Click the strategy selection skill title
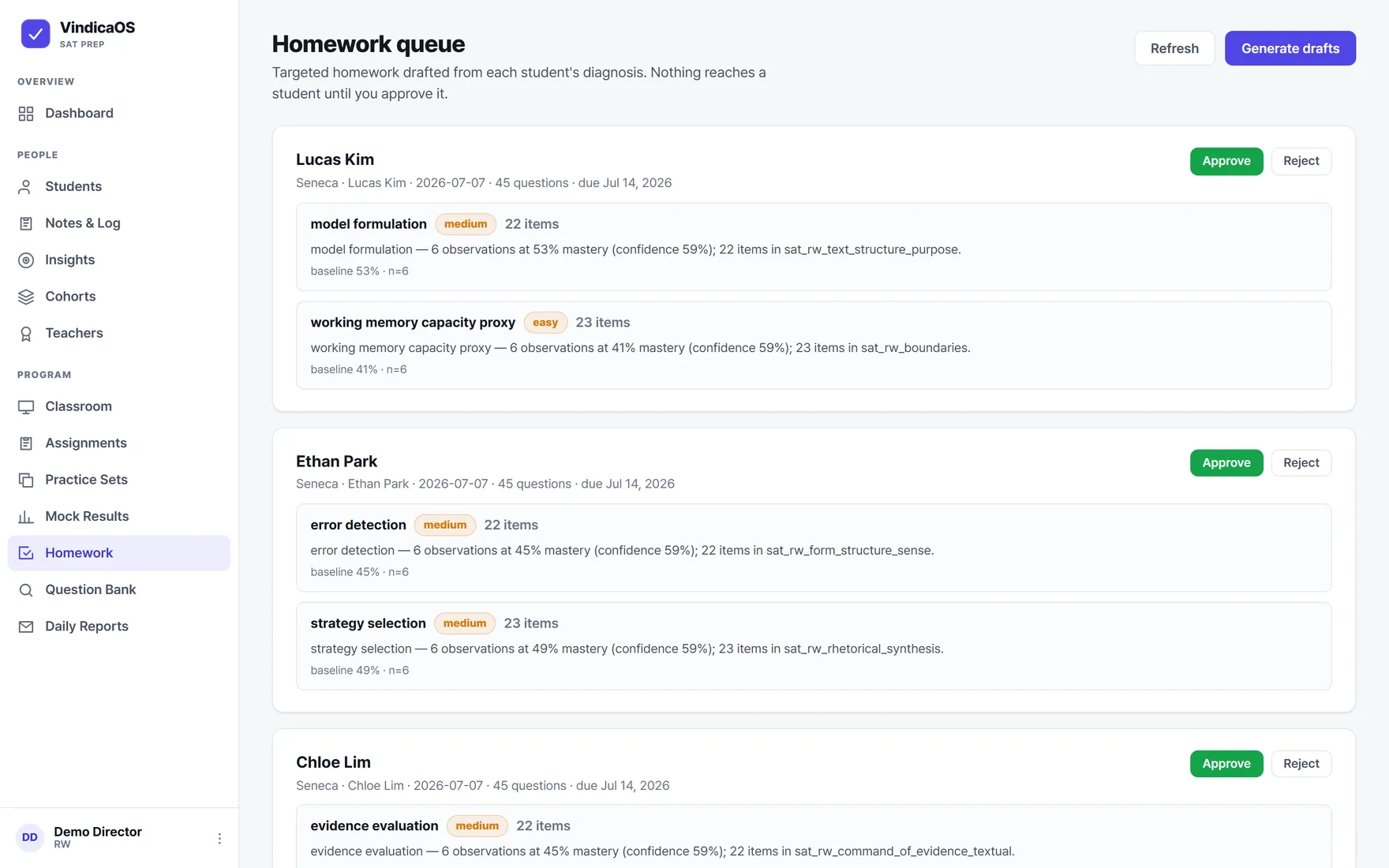Viewport: 1389px width, 868px height. point(368,623)
